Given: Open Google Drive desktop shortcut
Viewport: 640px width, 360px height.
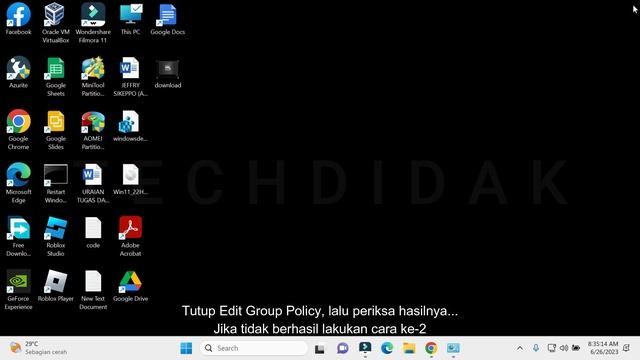Looking at the screenshot, I should coord(131,286).
